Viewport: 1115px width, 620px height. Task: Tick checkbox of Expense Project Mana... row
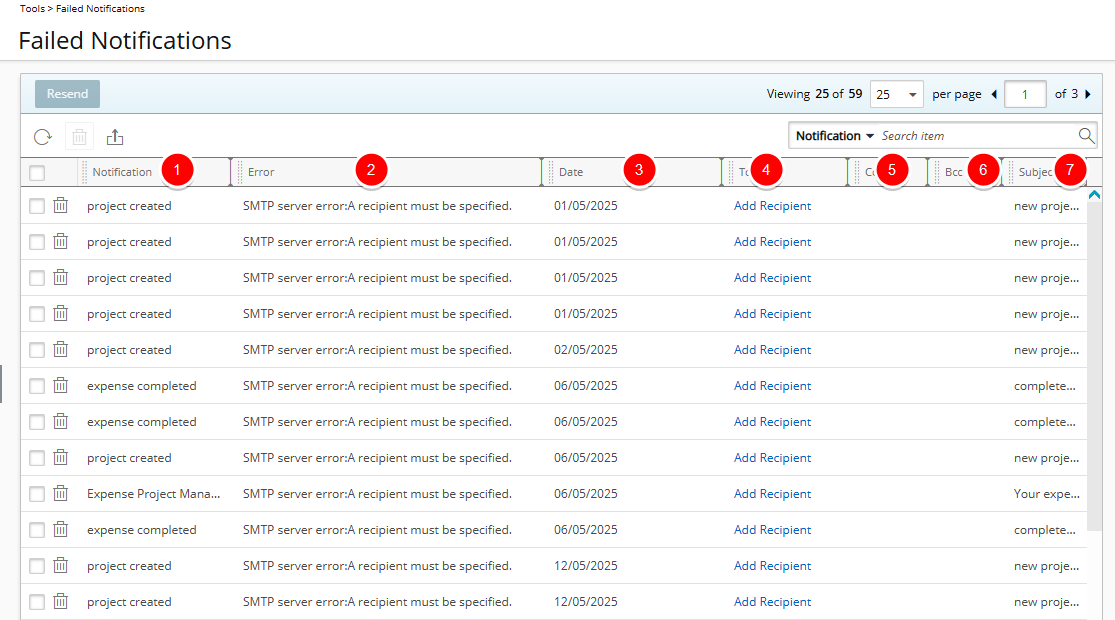click(x=37, y=493)
